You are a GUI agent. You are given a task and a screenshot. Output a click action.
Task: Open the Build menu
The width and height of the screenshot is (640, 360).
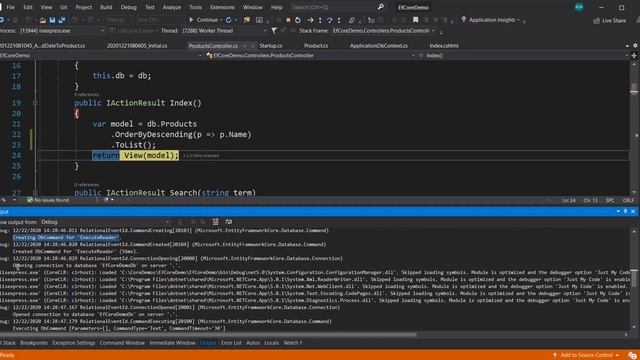[106, 7]
